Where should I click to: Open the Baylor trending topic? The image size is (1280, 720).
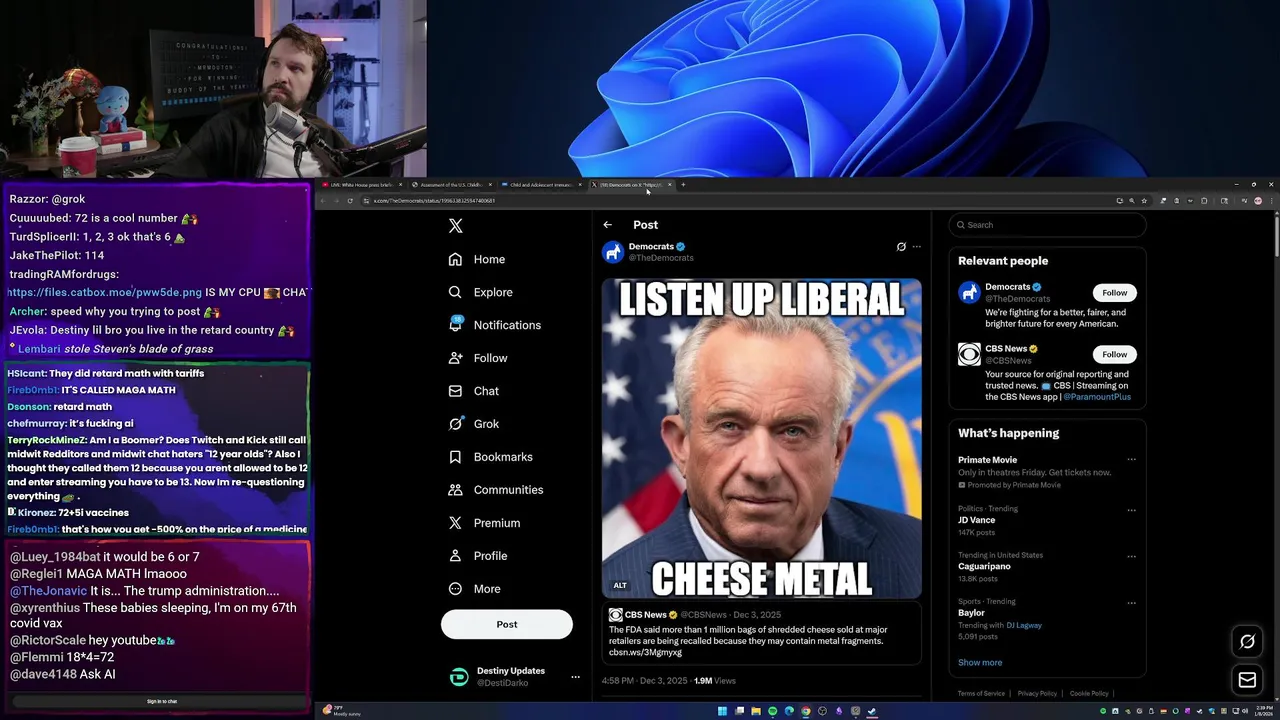pos(971,613)
